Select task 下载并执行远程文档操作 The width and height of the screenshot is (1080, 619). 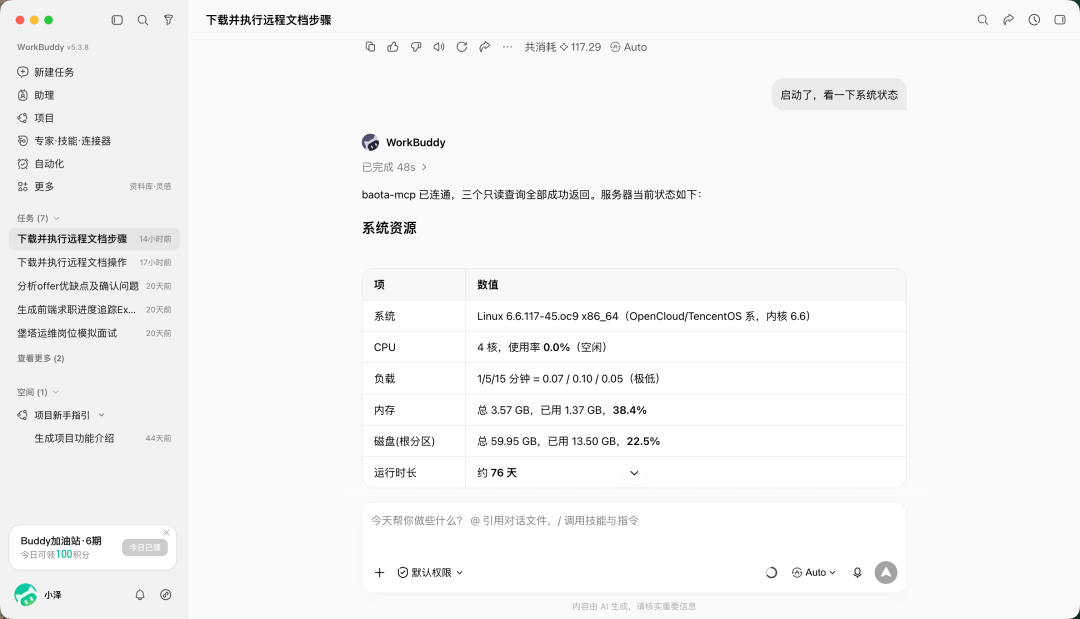coord(94,262)
